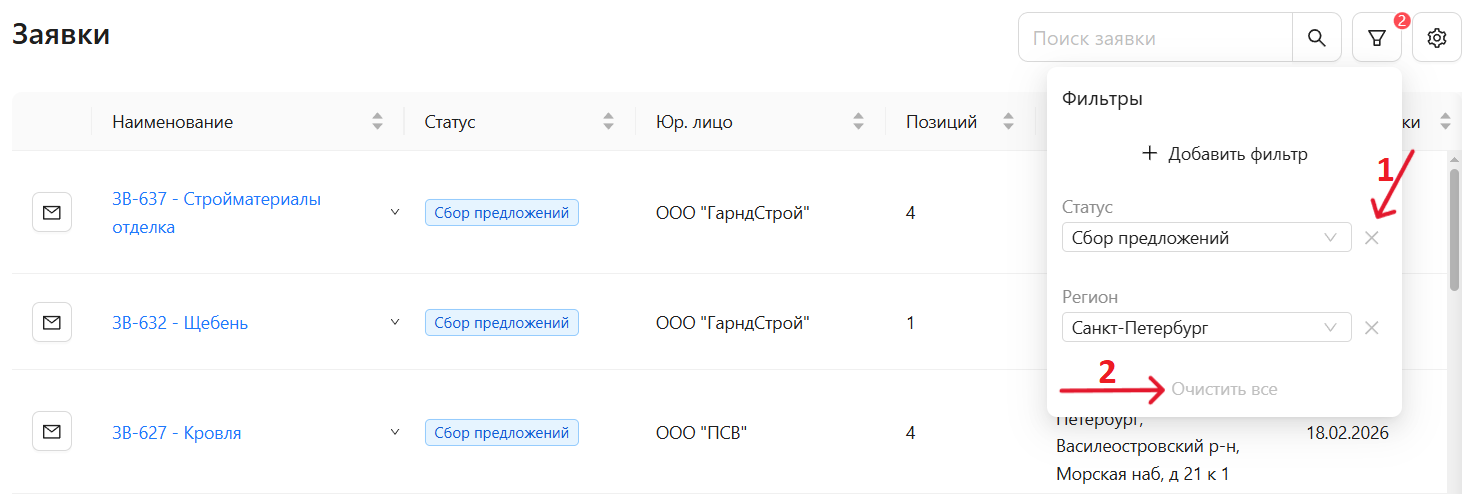Sort by Юр. лицо column arrows
Viewport: 1476px width, 494px height.
click(x=858, y=122)
